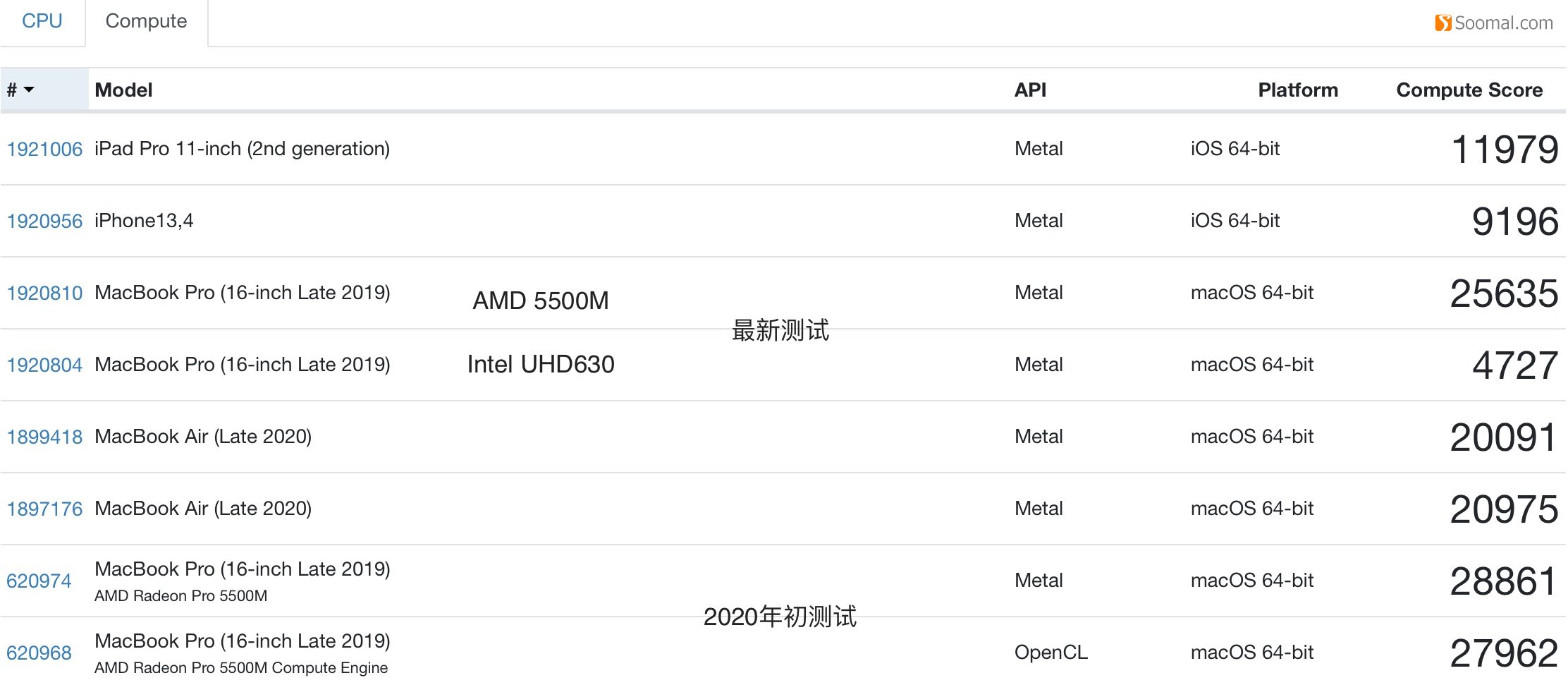Click the AMD 5500M annotation text

point(541,300)
